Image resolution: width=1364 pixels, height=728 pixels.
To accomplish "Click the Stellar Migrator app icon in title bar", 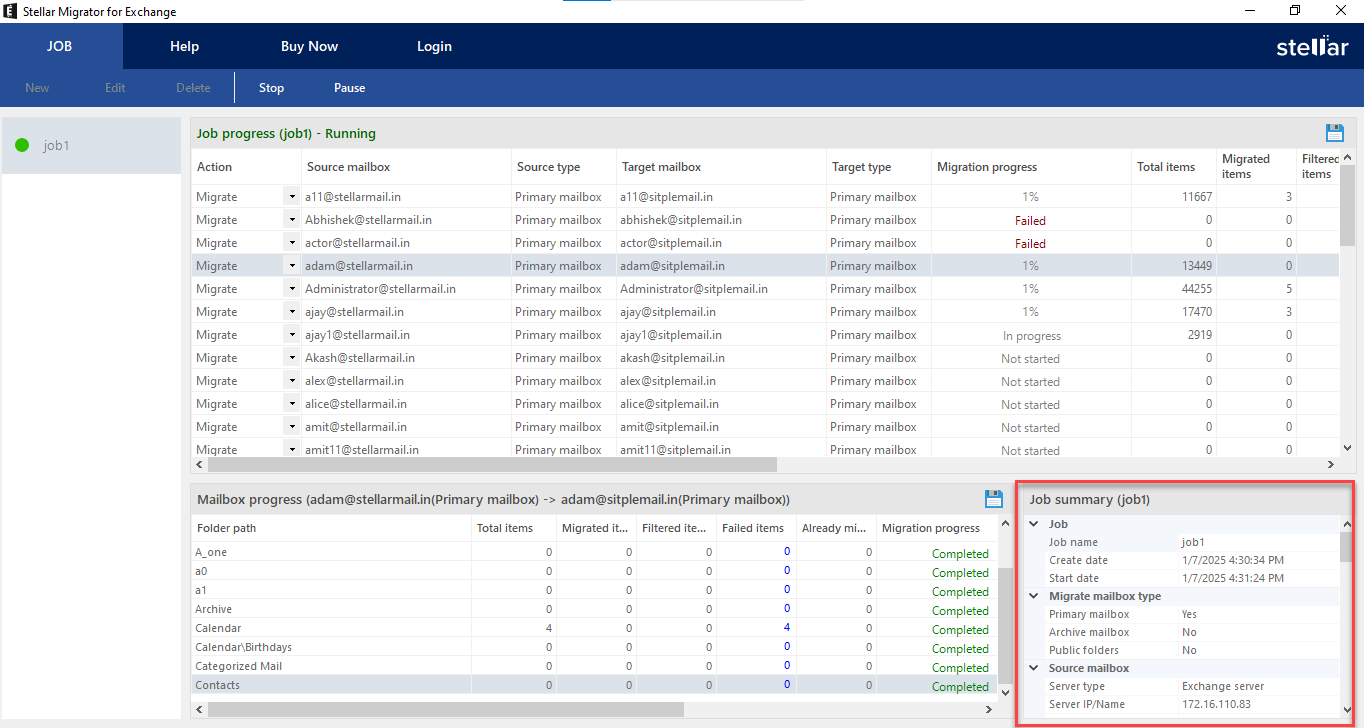I will pyautogui.click(x=10, y=11).
